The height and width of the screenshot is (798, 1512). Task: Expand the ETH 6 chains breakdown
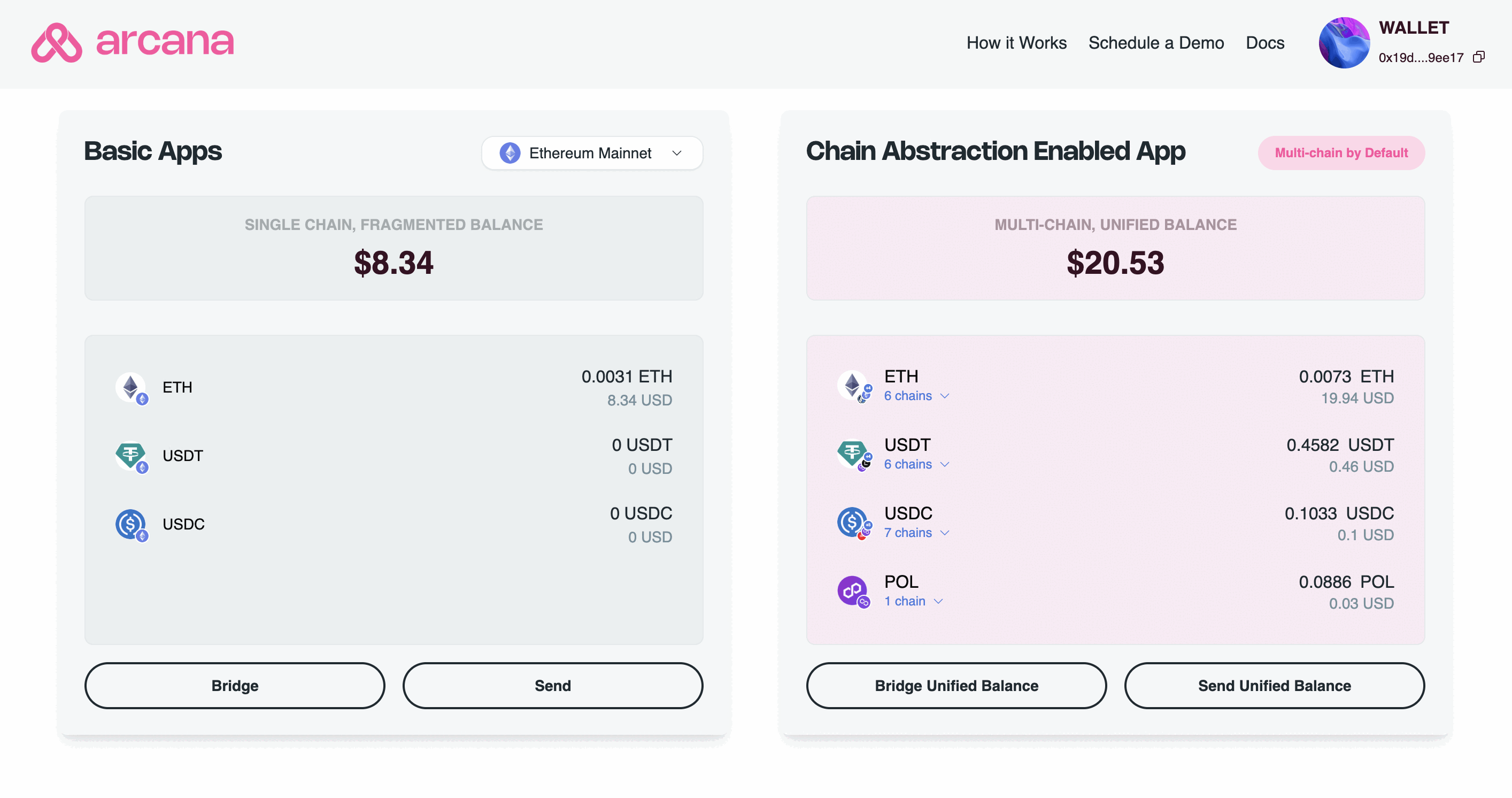coord(916,396)
